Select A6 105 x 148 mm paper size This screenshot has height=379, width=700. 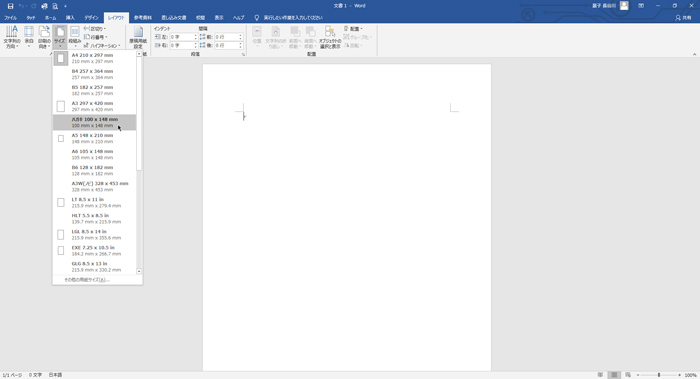coord(94,154)
